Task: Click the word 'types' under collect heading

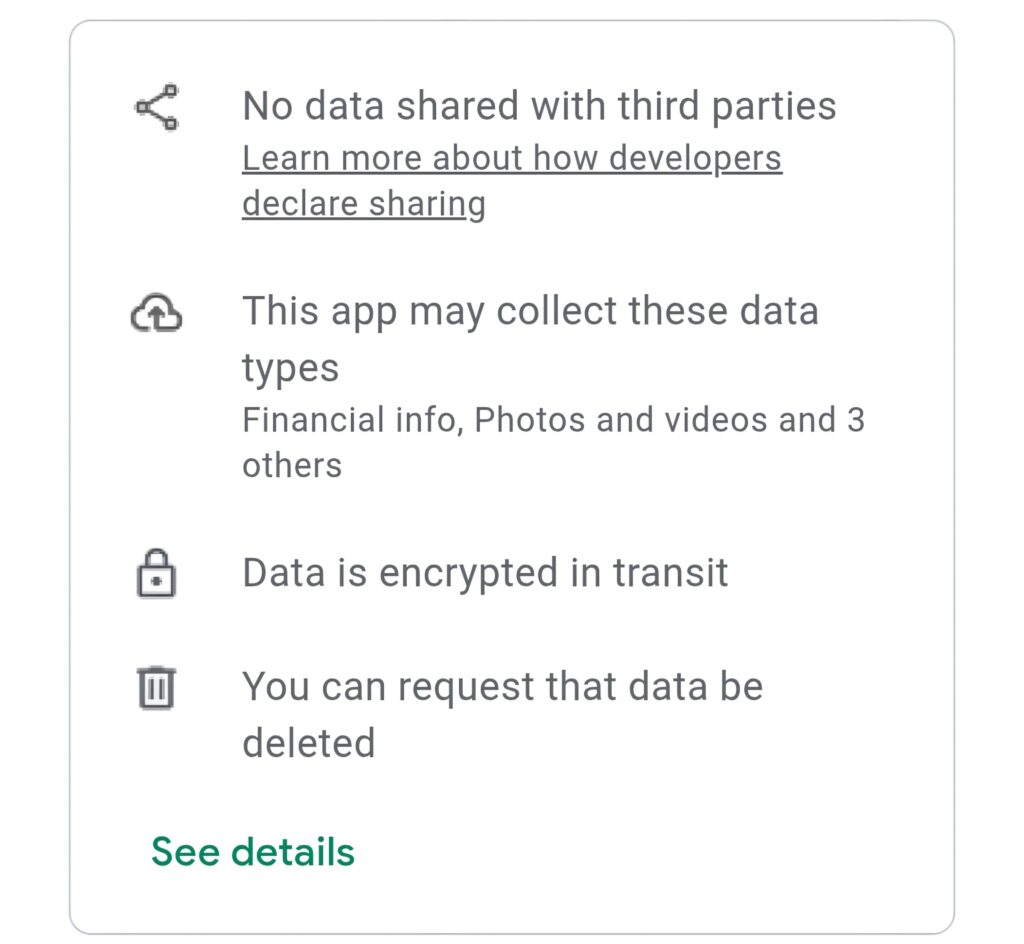Action: [x=291, y=369]
